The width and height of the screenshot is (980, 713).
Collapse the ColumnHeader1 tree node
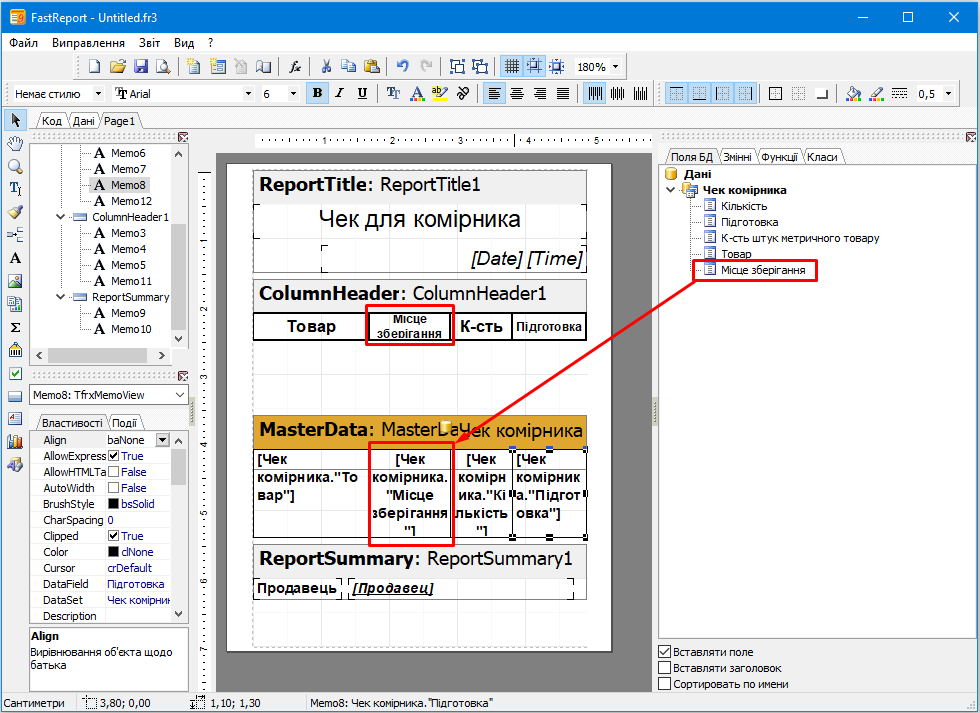point(63,217)
